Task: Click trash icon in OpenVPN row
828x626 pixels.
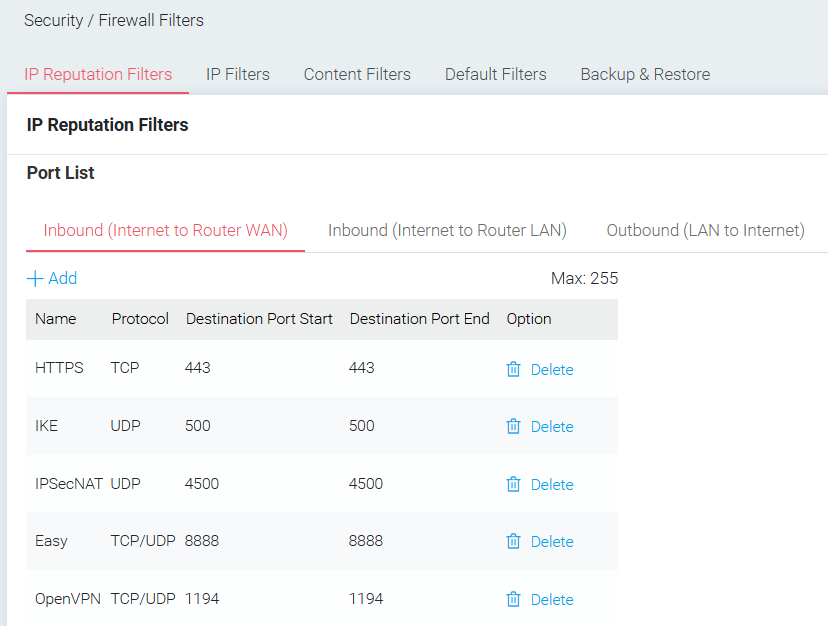Action: (513, 599)
